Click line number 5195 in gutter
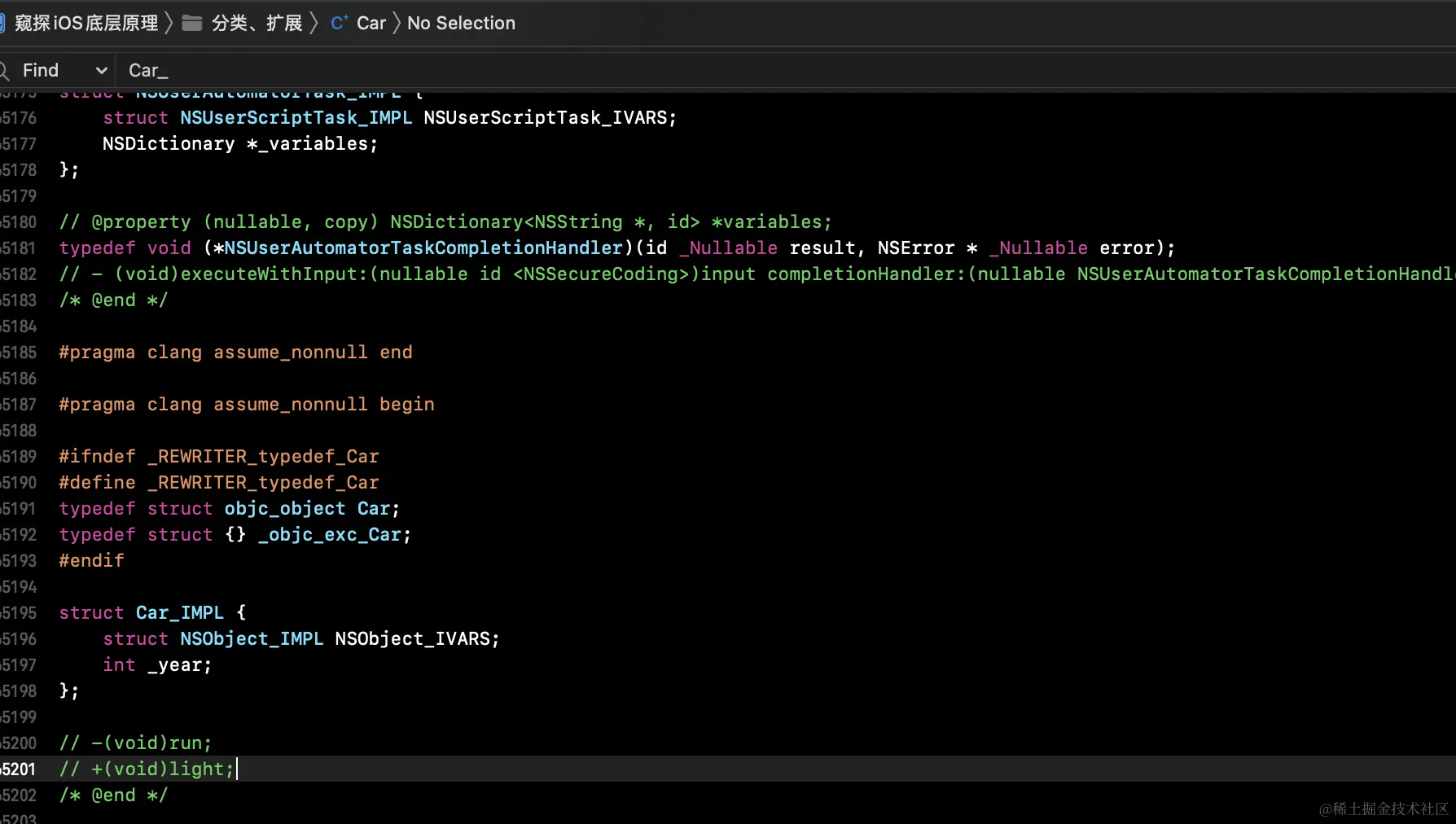Viewport: 1456px width, 824px height. [x=19, y=612]
